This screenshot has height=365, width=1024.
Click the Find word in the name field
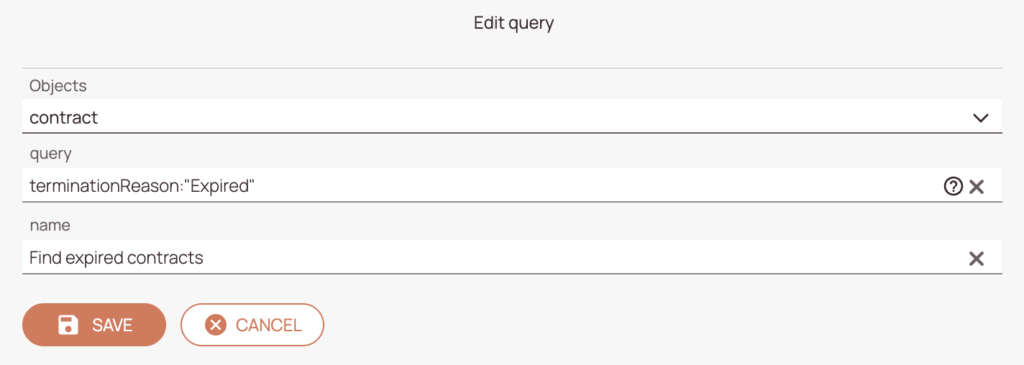[x=44, y=258]
